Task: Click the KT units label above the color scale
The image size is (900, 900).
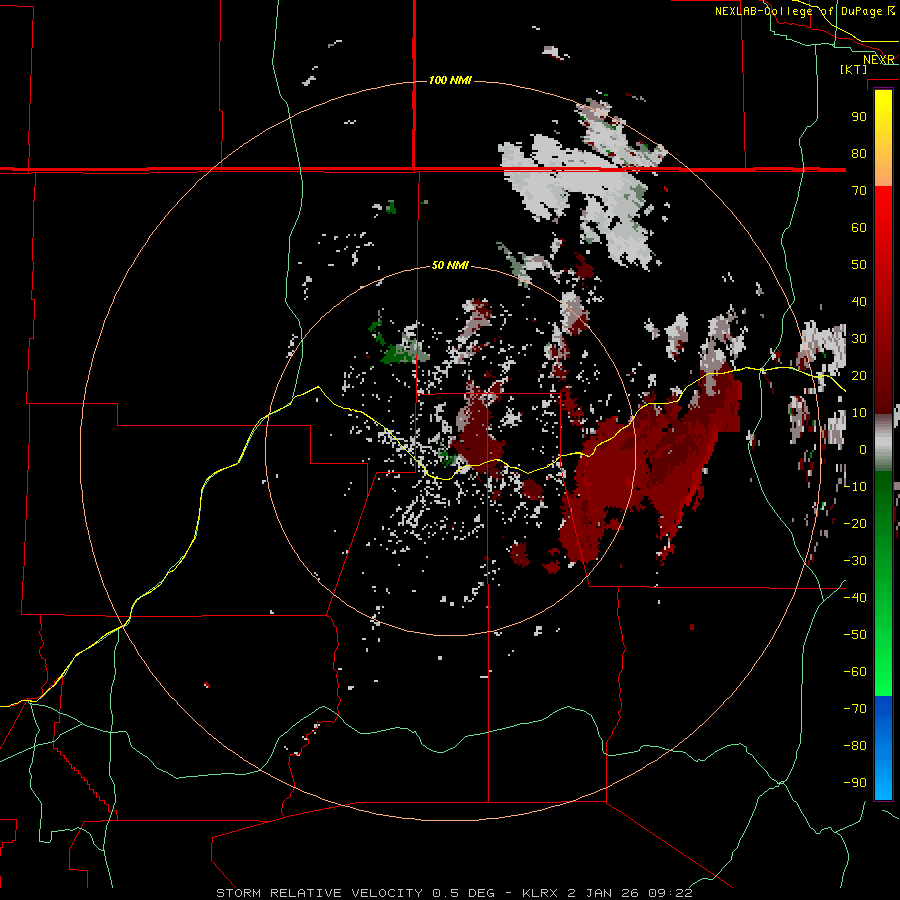Action: [854, 69]
